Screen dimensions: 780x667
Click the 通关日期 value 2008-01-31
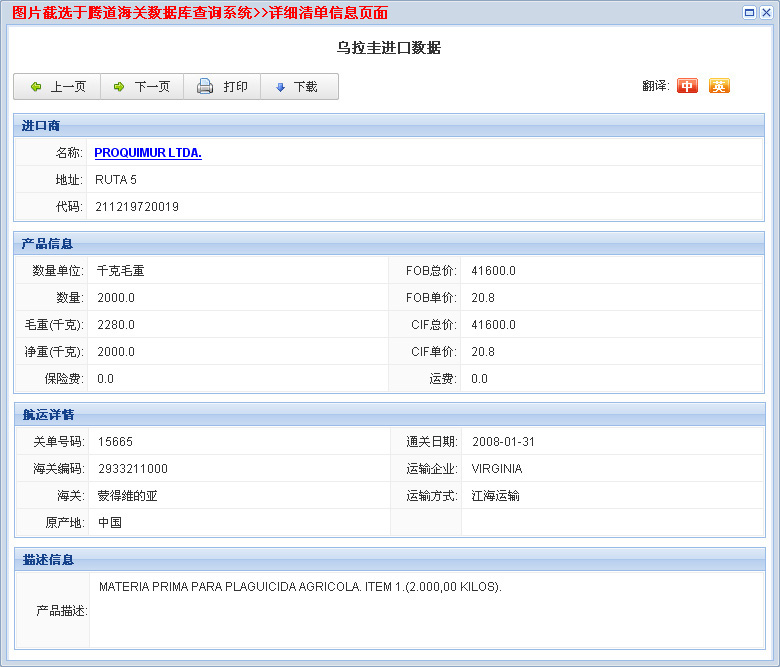(503, 442)
